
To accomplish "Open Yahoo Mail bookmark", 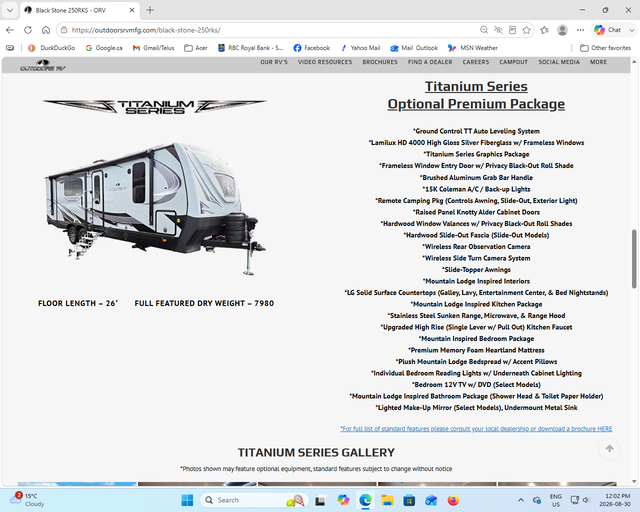I will 360,48.
